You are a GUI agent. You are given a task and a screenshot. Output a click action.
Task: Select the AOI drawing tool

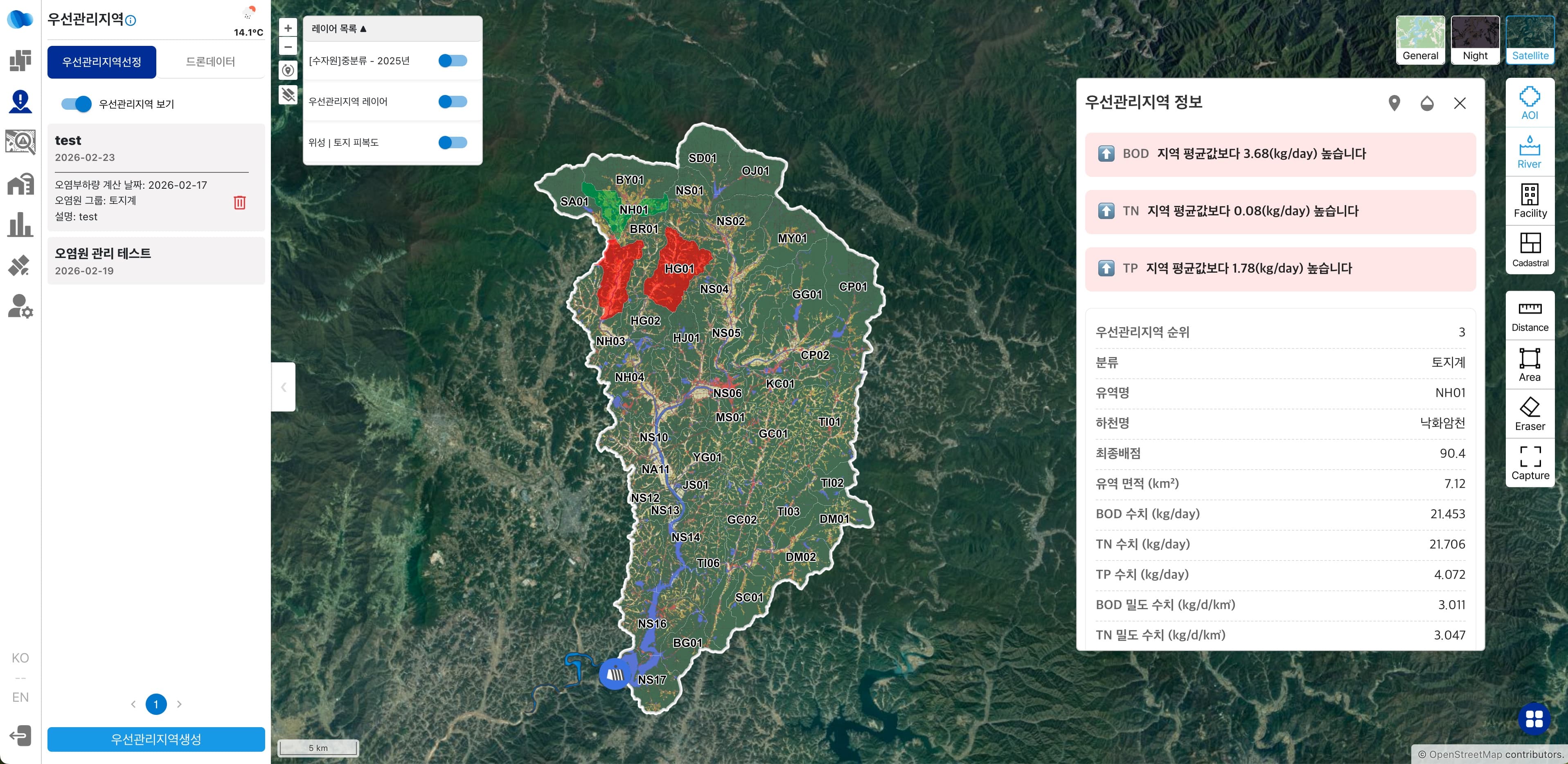(1530, 103)
